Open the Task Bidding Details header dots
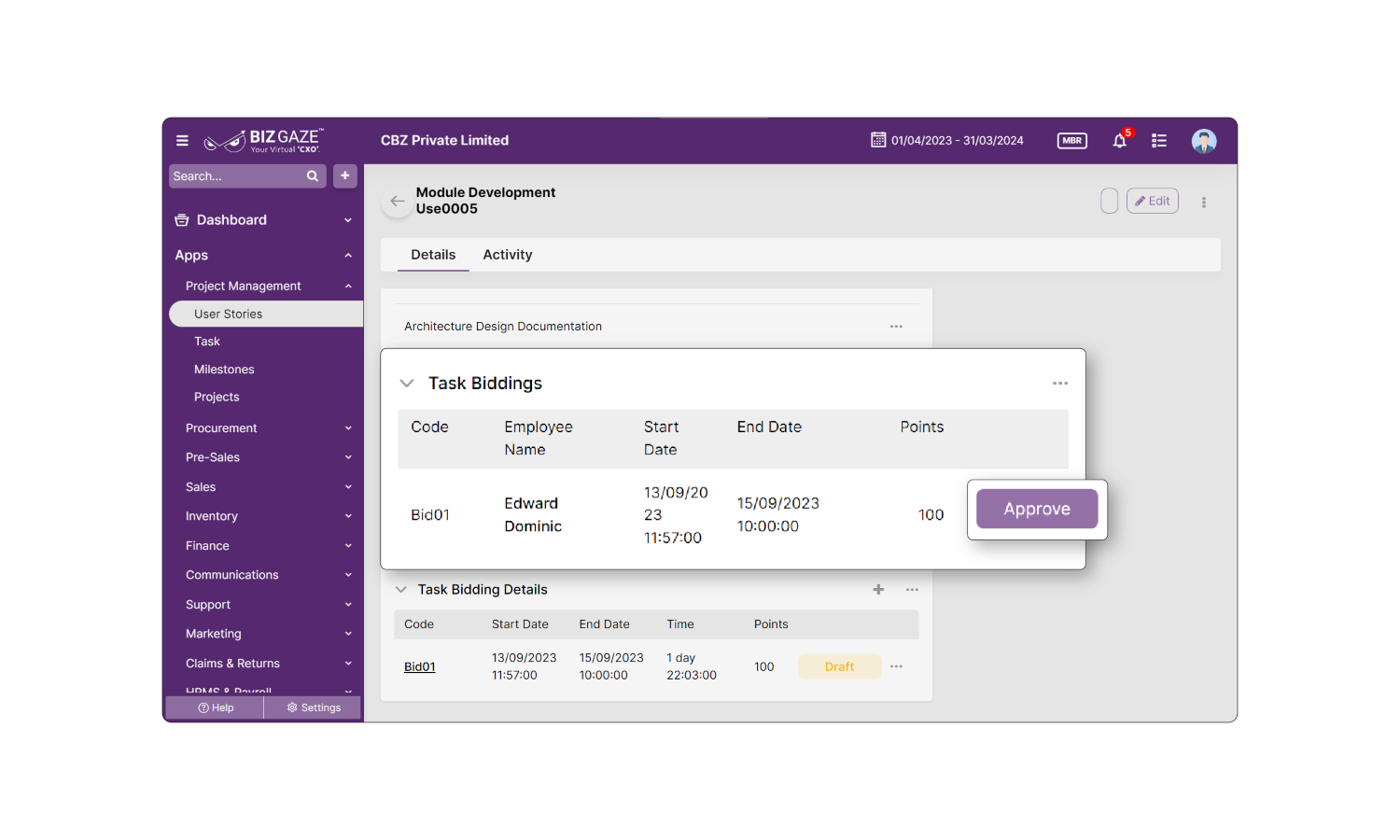Screen dimensions: 1400x840 912,590
